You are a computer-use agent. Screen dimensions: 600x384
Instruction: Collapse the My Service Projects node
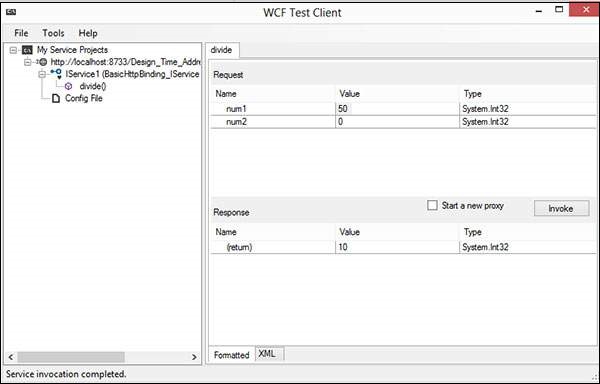(x=13, y=50)
